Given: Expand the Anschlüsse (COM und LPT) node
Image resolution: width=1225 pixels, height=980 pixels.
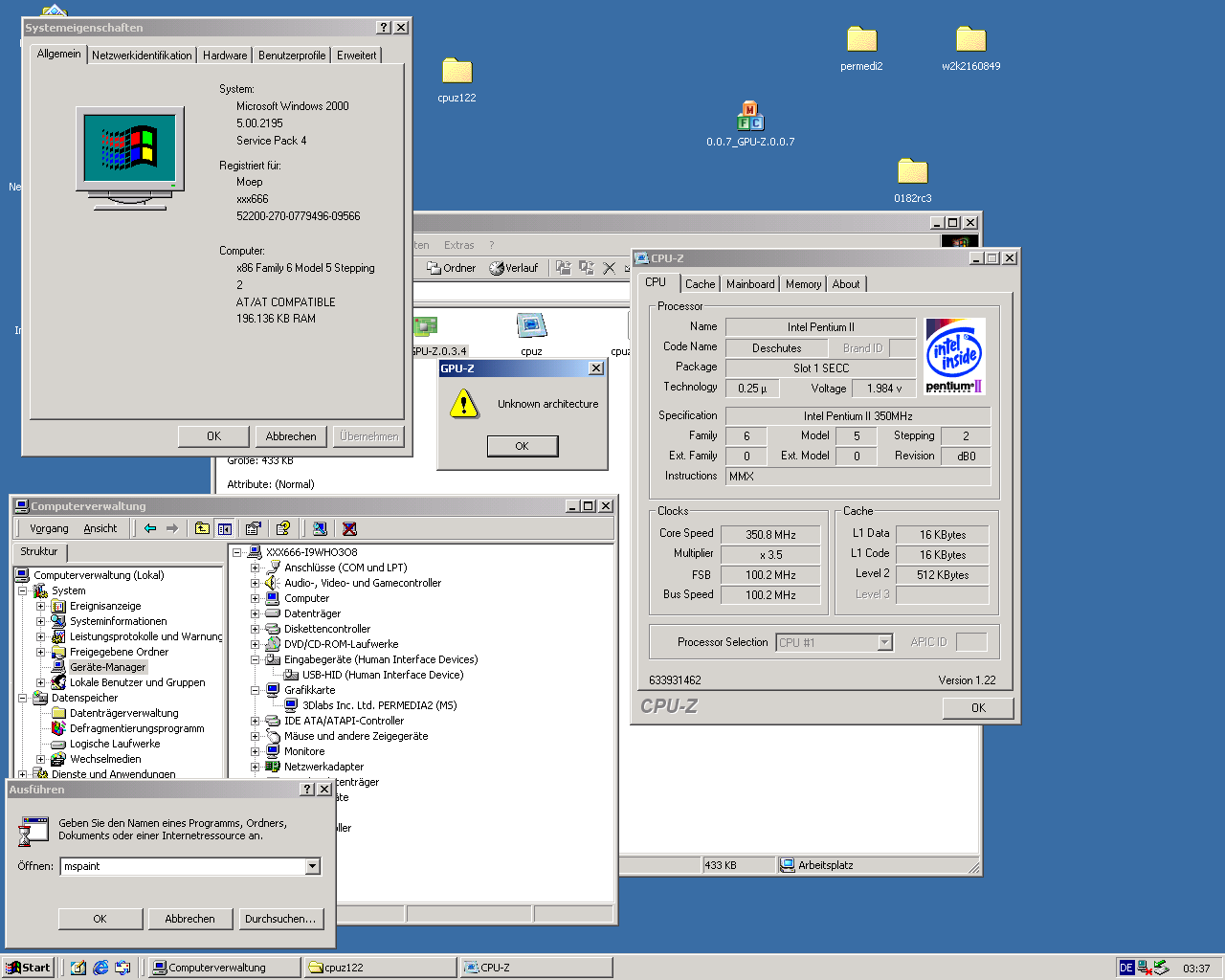Looking at the screenshot, I should [x=256, y=568].
